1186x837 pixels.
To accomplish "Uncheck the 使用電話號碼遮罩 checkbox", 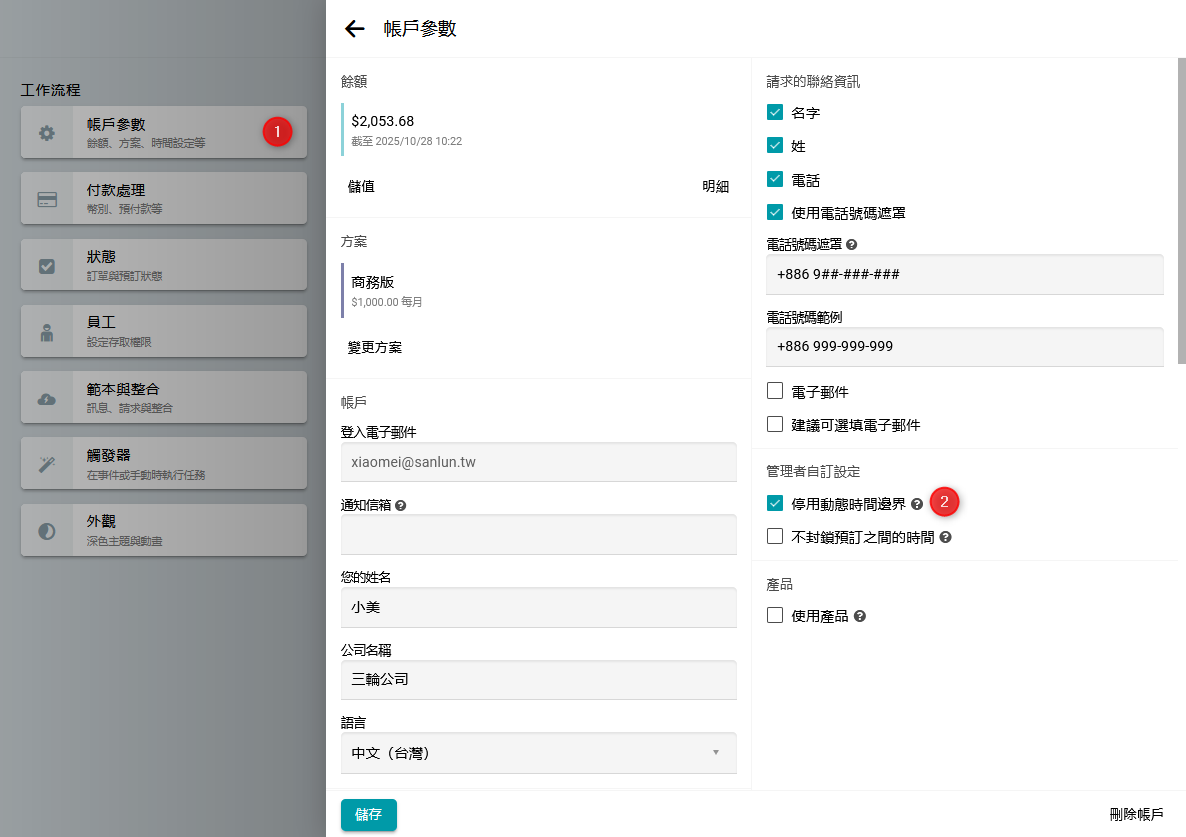I will (x=775, y=212).
